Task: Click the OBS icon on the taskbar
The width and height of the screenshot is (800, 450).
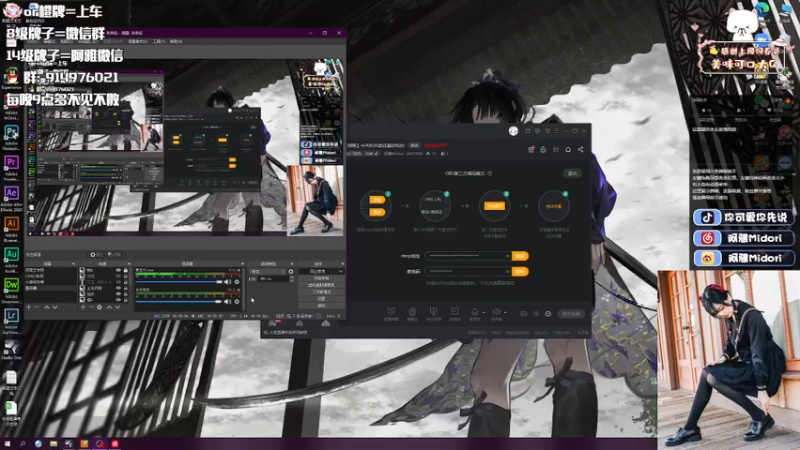Action: pyautogui.click(x=99, y=444)
